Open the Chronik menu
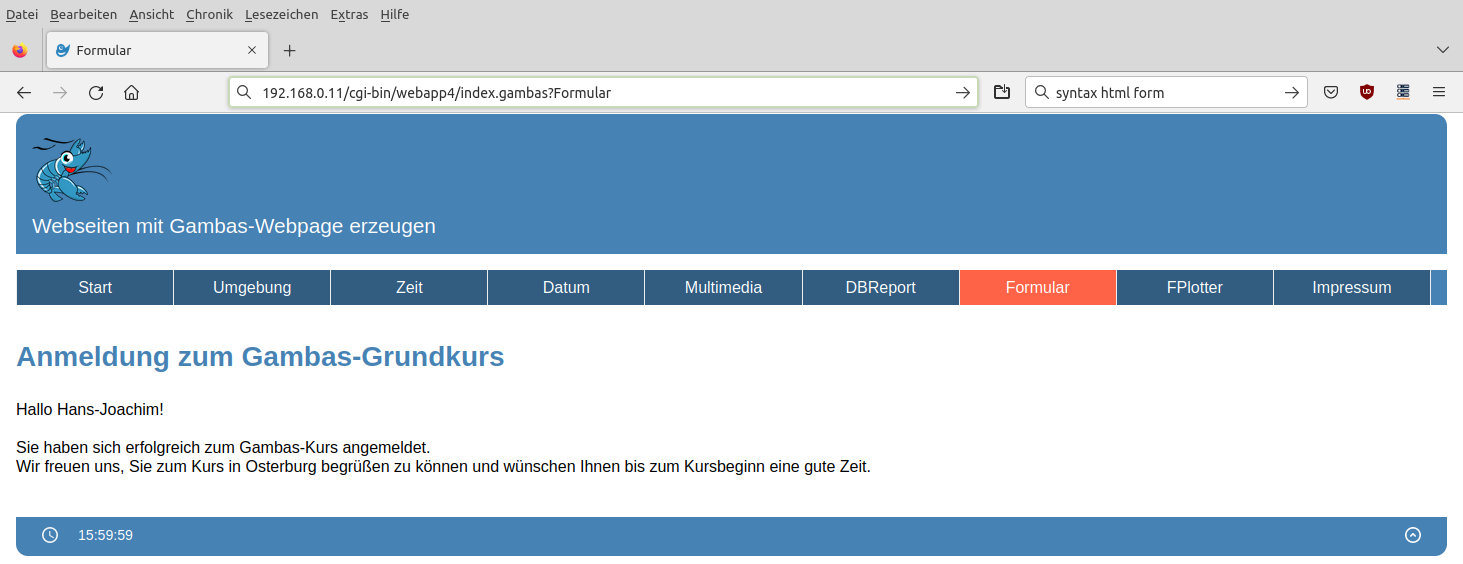 [x=209, y=15]
